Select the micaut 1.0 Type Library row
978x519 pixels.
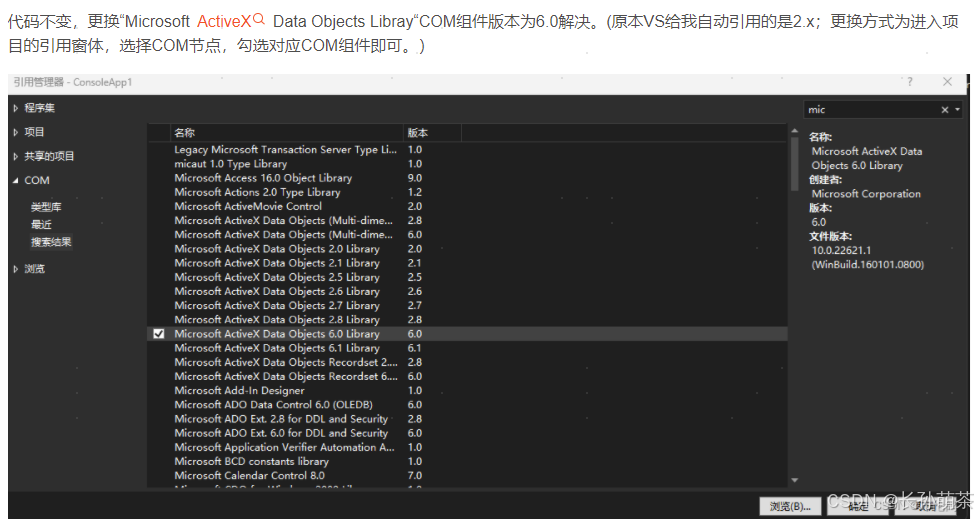point(467,164)
